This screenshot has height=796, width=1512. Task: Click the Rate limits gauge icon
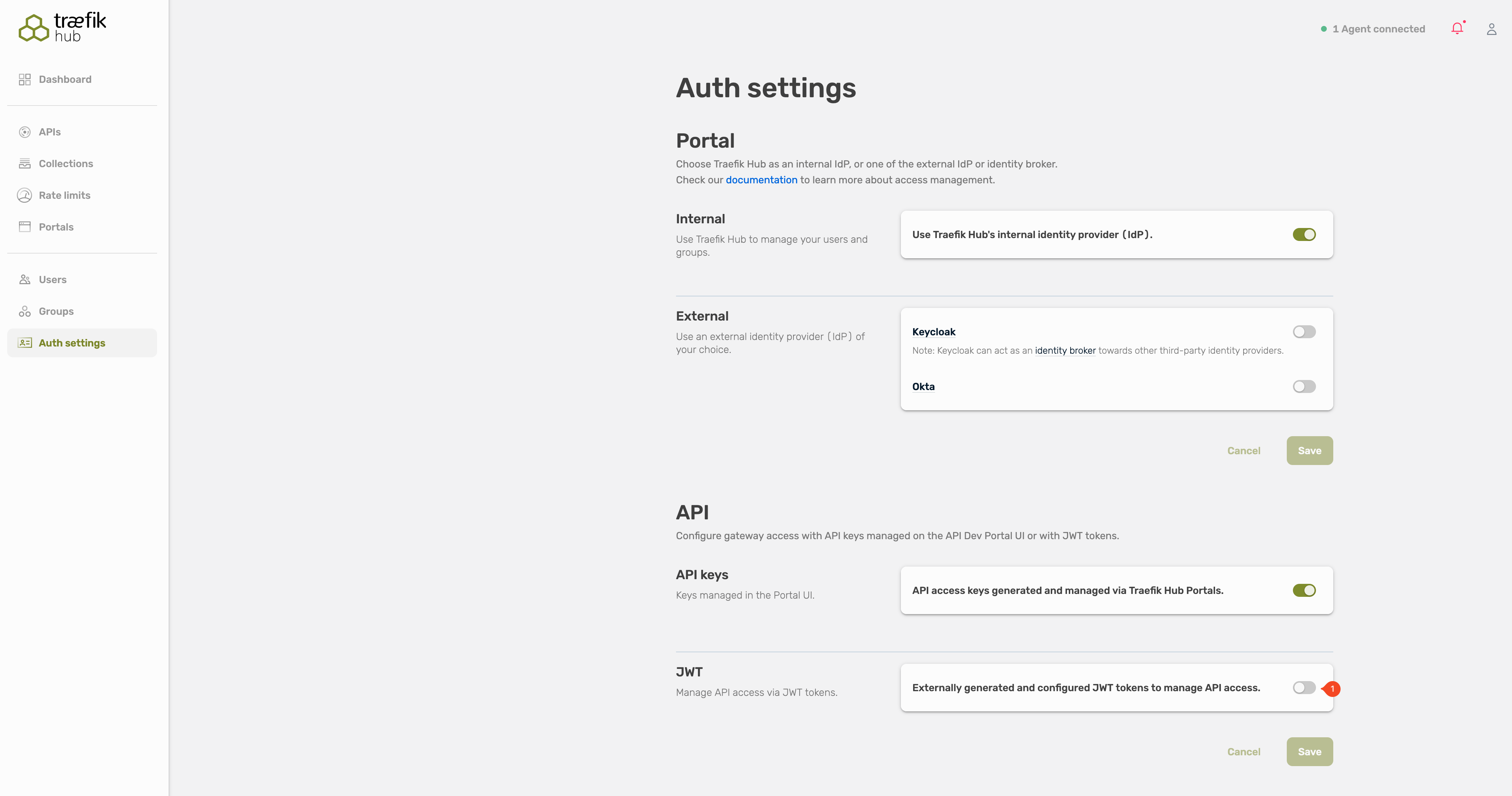tap(25, 195)
